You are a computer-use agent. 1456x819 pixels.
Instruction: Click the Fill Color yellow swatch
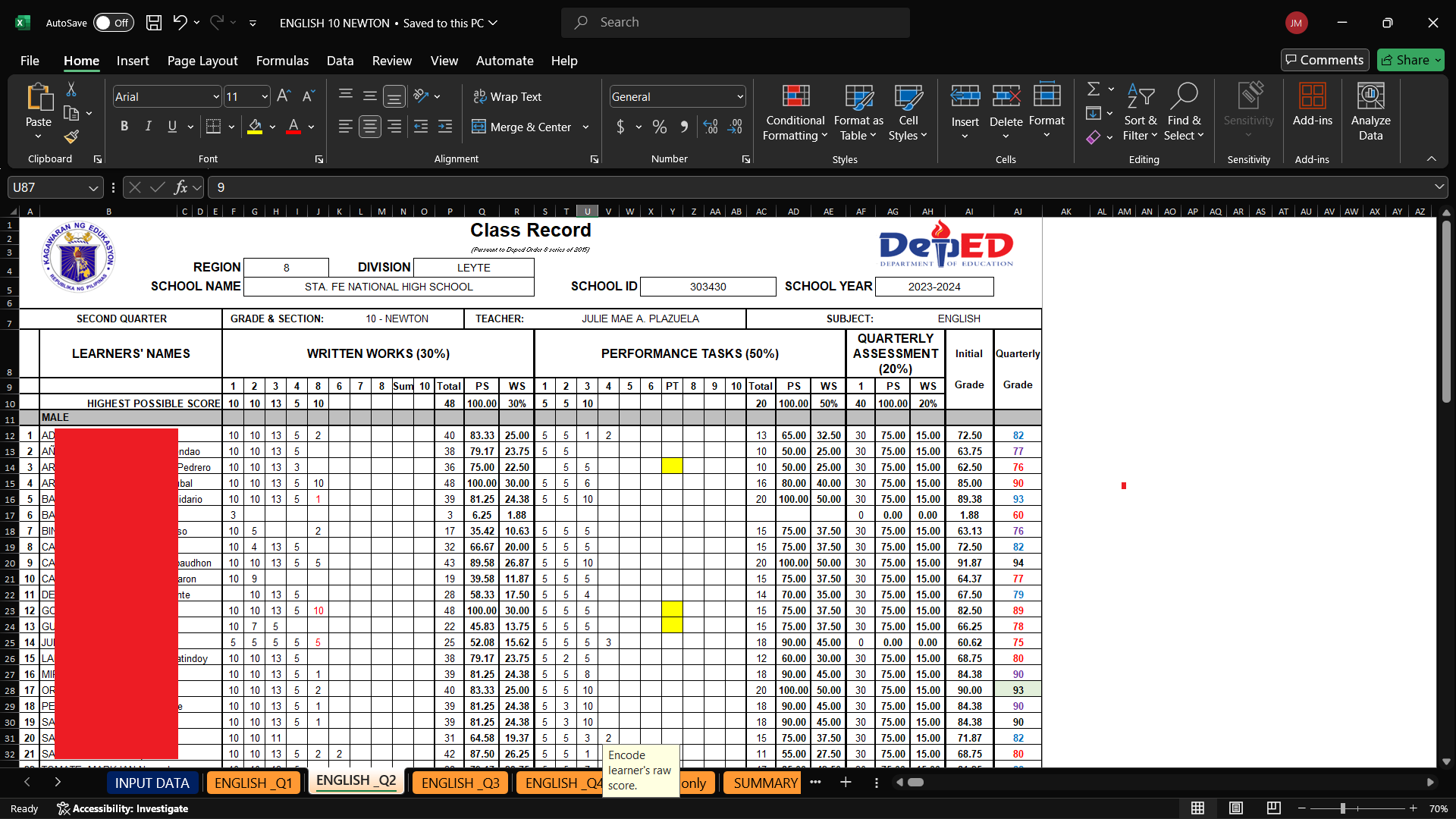point(255,127)
